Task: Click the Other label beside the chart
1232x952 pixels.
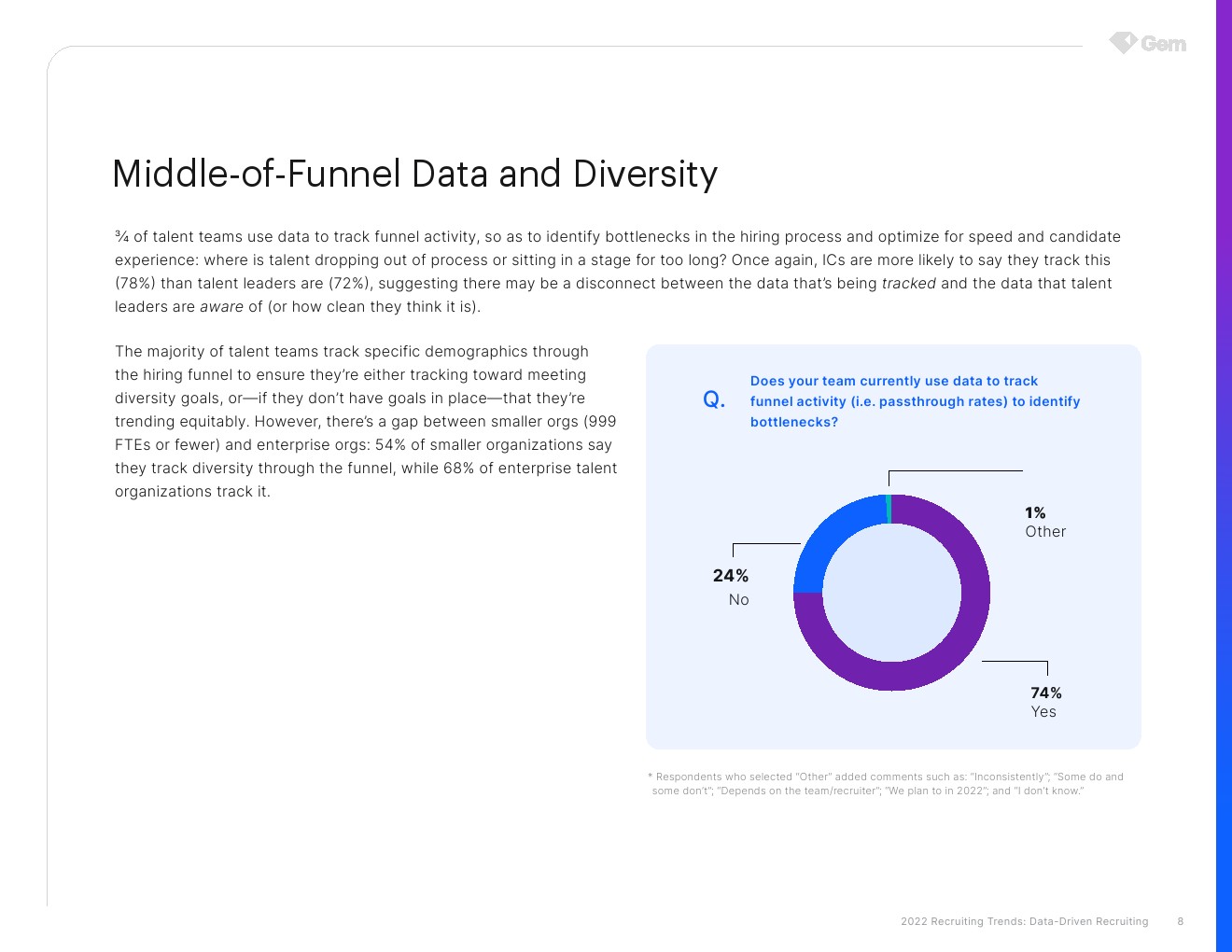Action: (1045, 532)
